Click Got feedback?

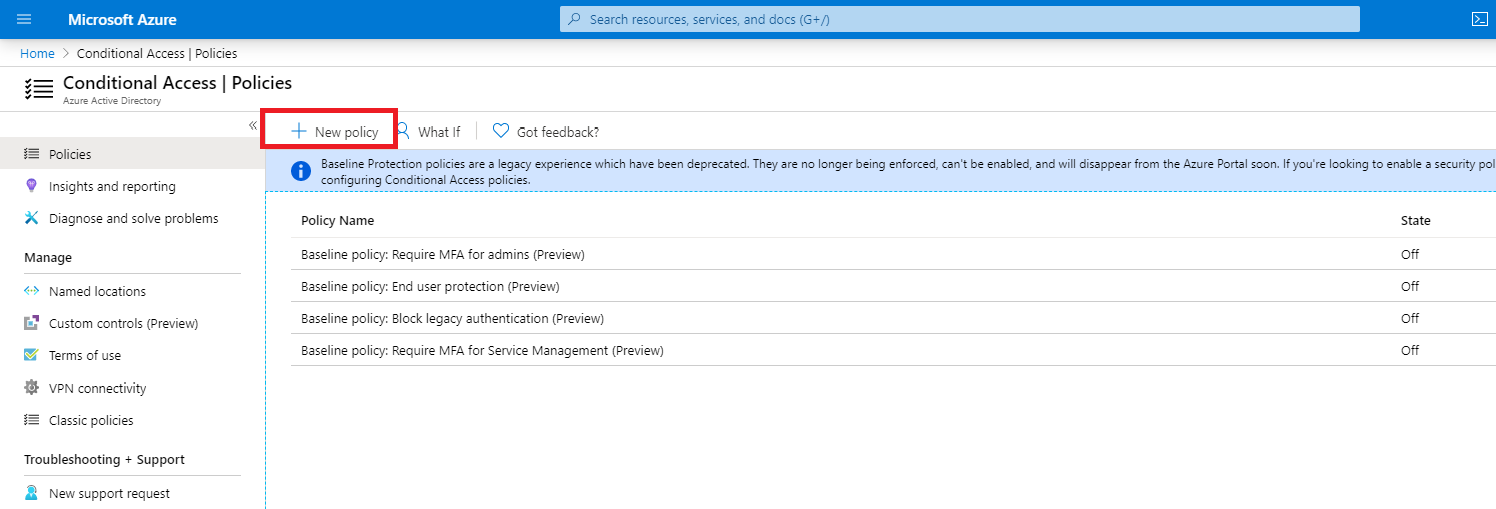point(546,131)
